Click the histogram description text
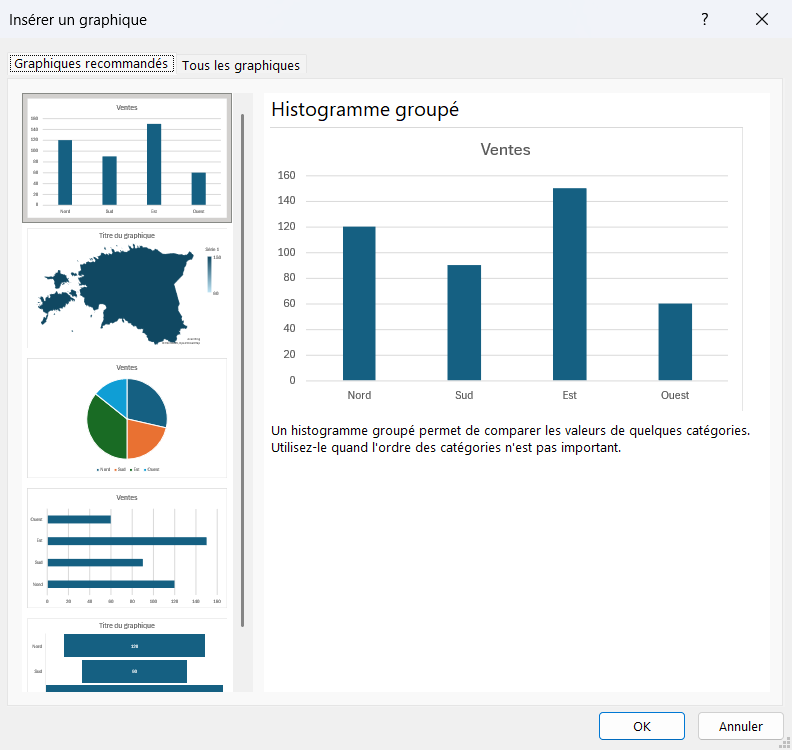This screenshot has height=750, width=792. [510, 439]
